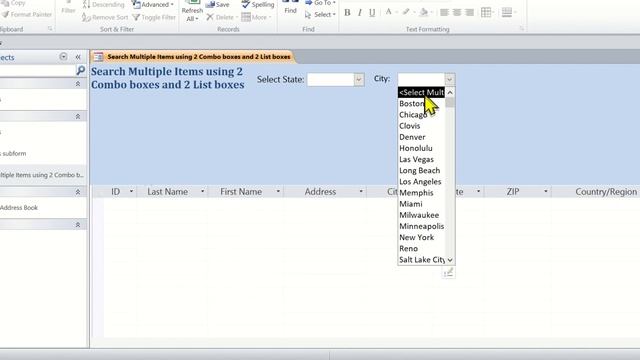Click the Select State input field

click(x=330, y=79)
